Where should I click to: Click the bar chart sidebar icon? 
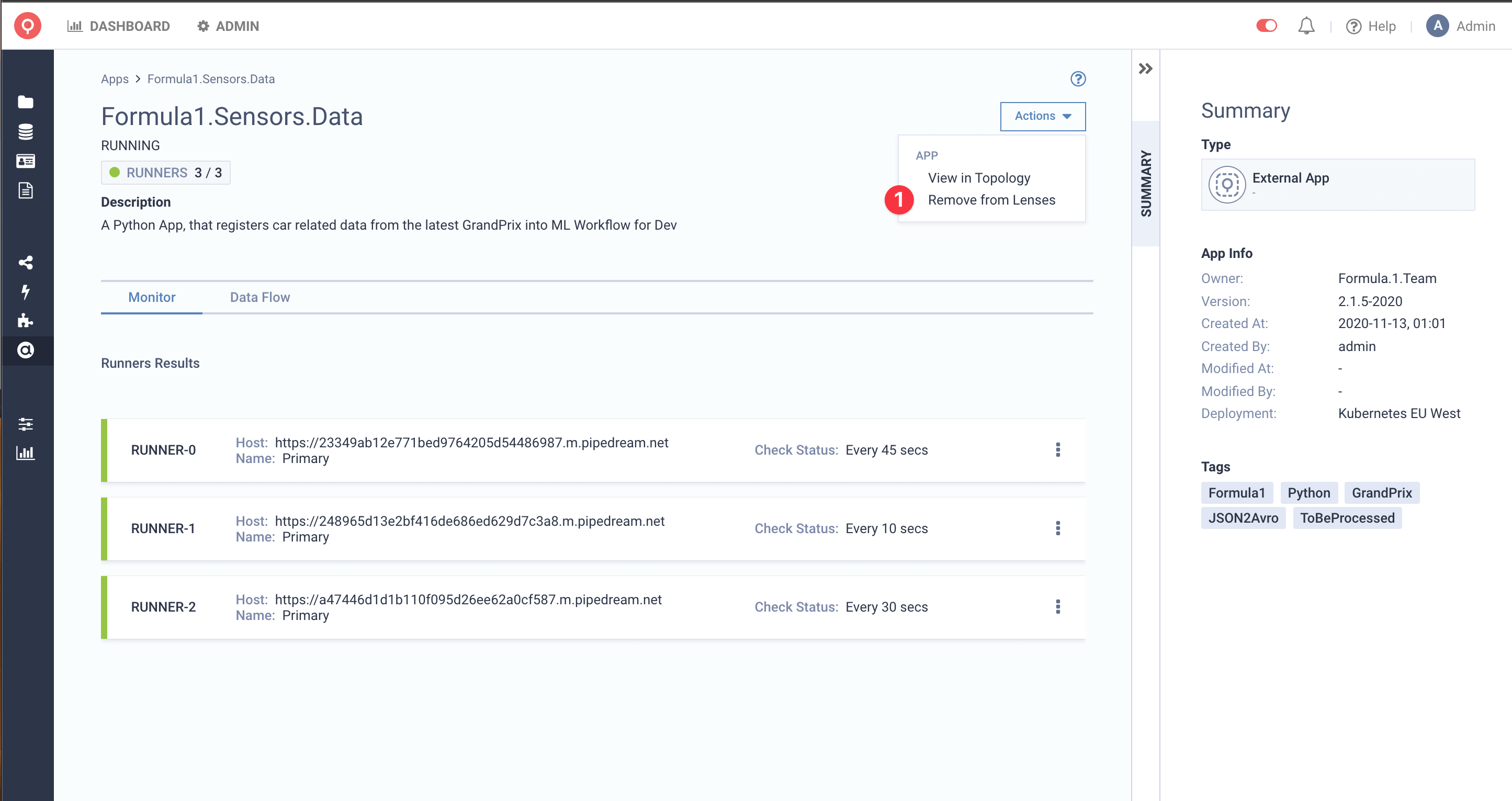[27, 453]
